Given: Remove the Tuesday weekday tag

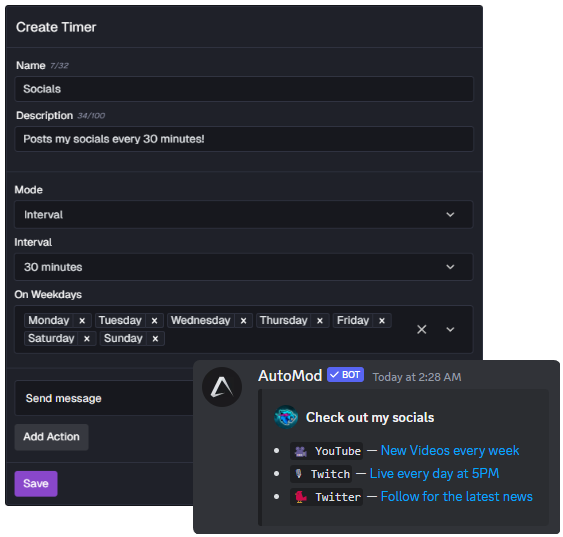Looking at the screenshot, I should pyautogui.click(x=154, y=321).
